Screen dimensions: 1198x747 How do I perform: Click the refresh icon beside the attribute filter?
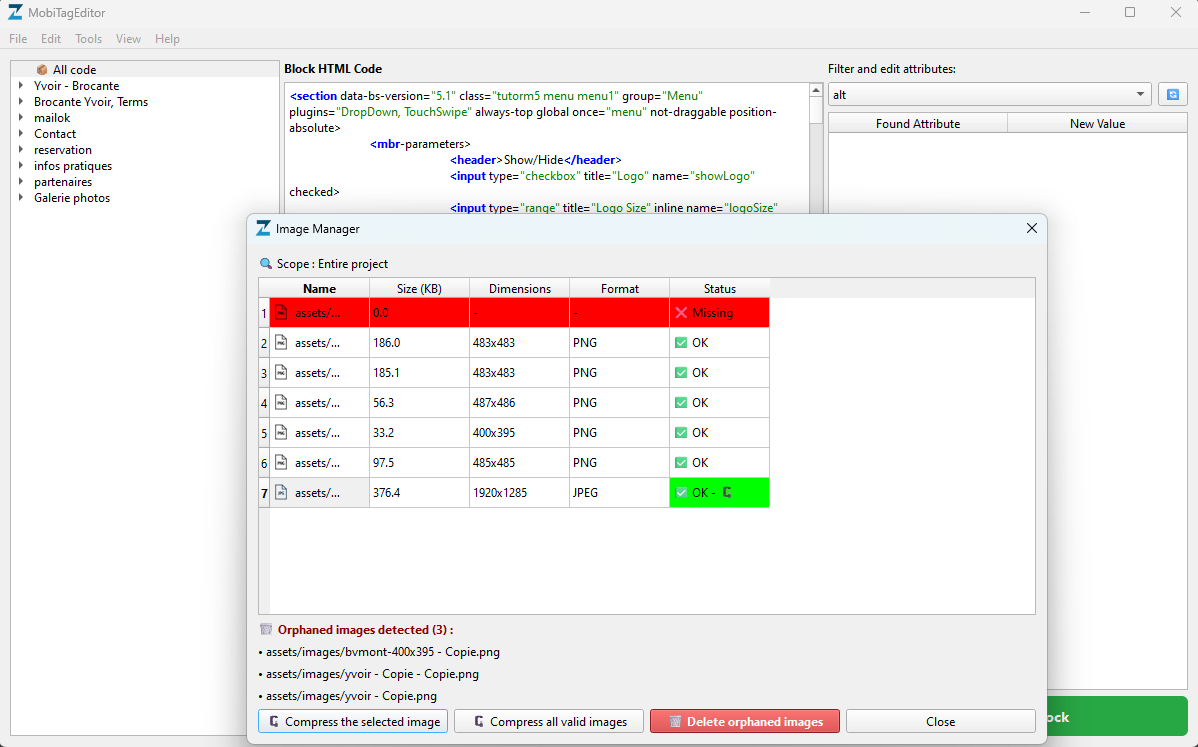1173,95
